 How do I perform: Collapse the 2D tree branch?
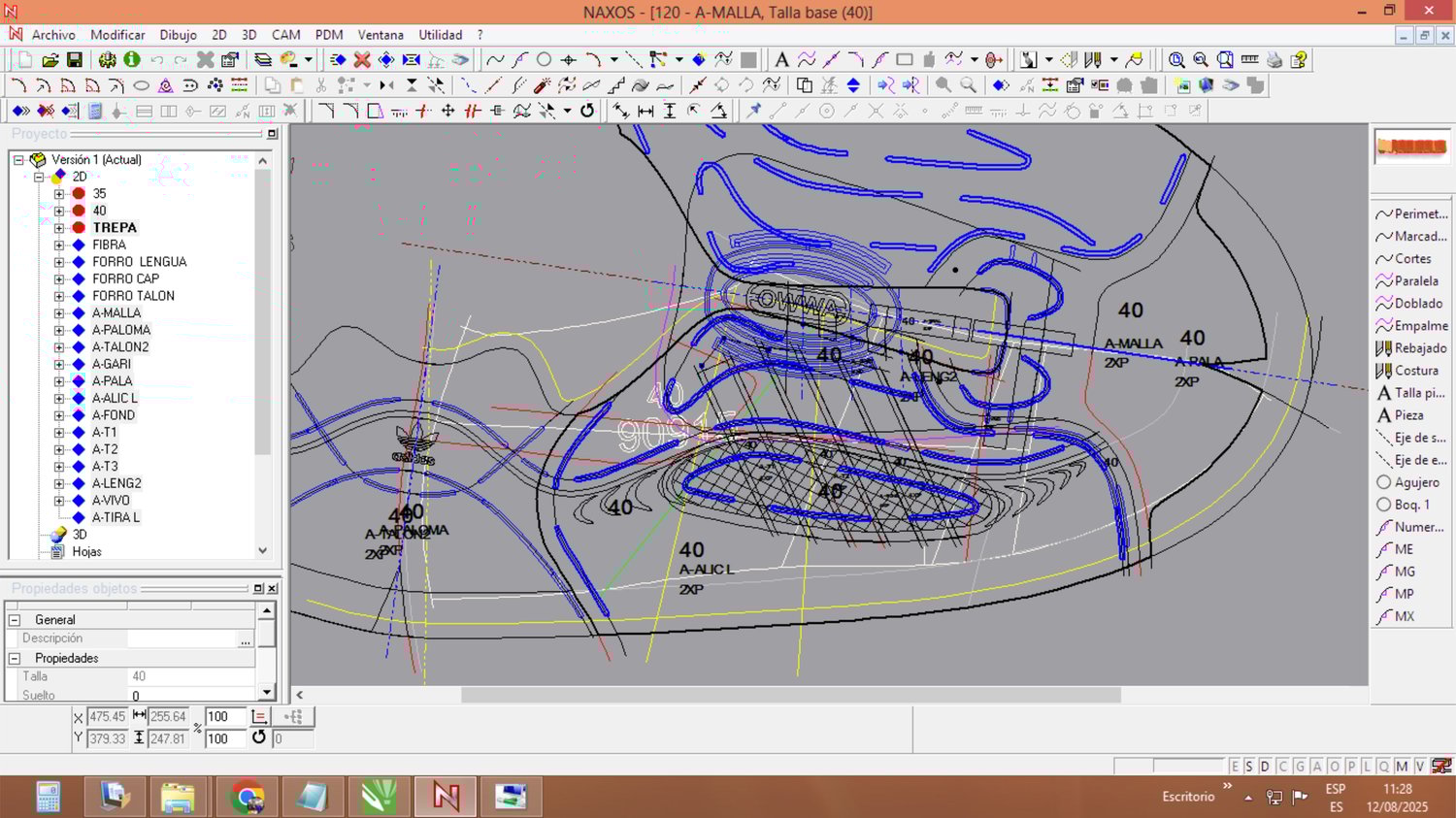point(39,177)
